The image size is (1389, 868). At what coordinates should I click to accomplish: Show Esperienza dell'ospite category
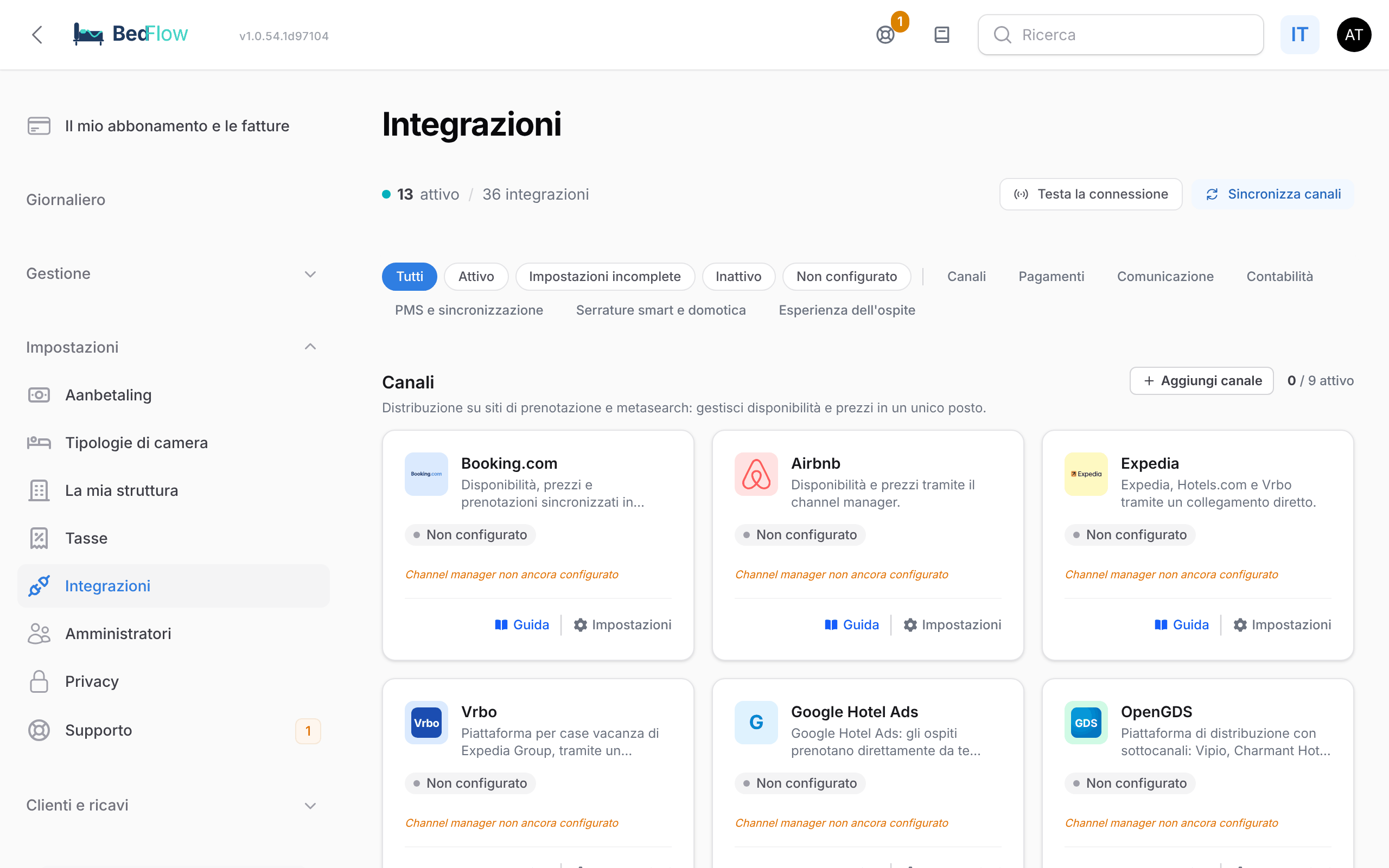846,310
